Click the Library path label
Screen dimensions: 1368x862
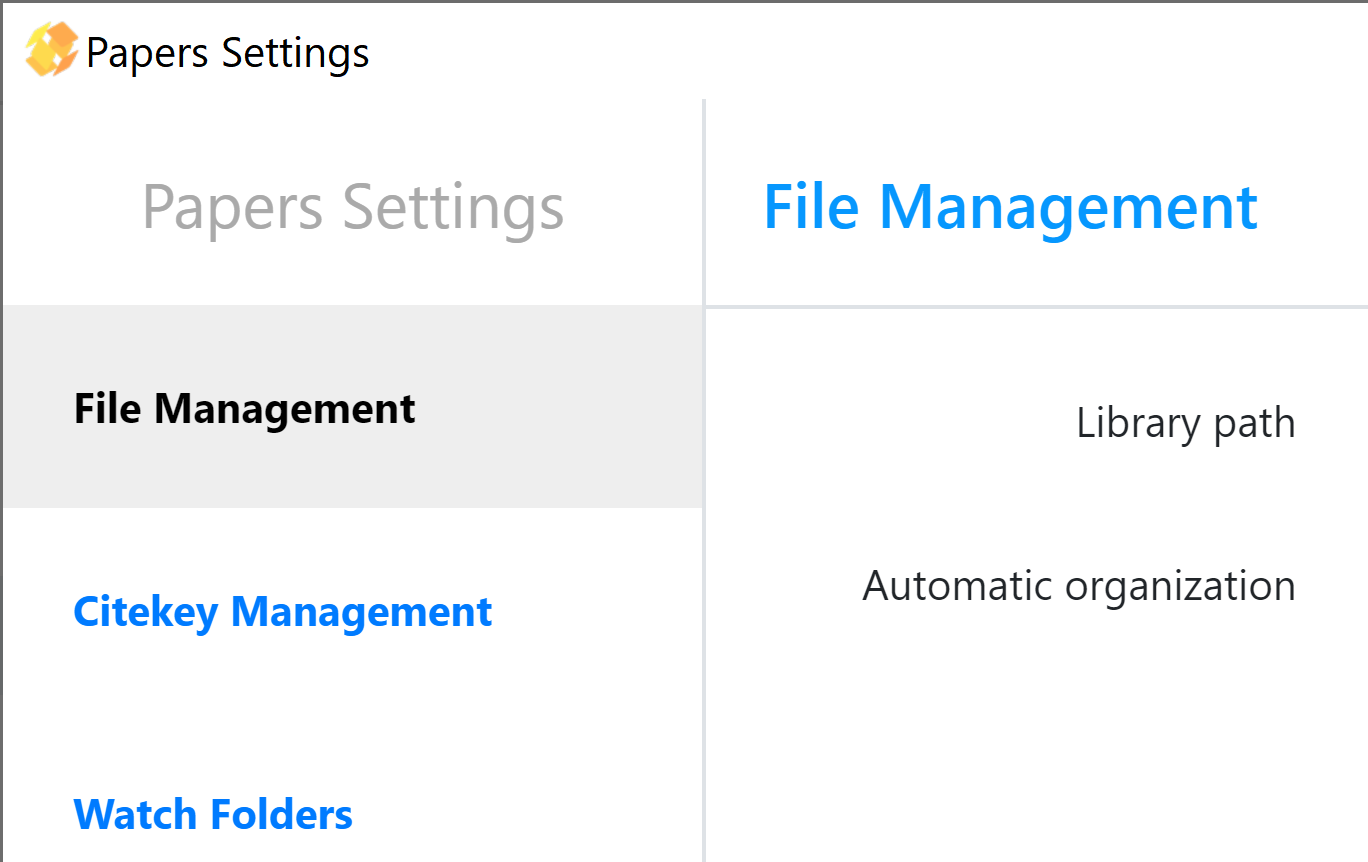1185,423
